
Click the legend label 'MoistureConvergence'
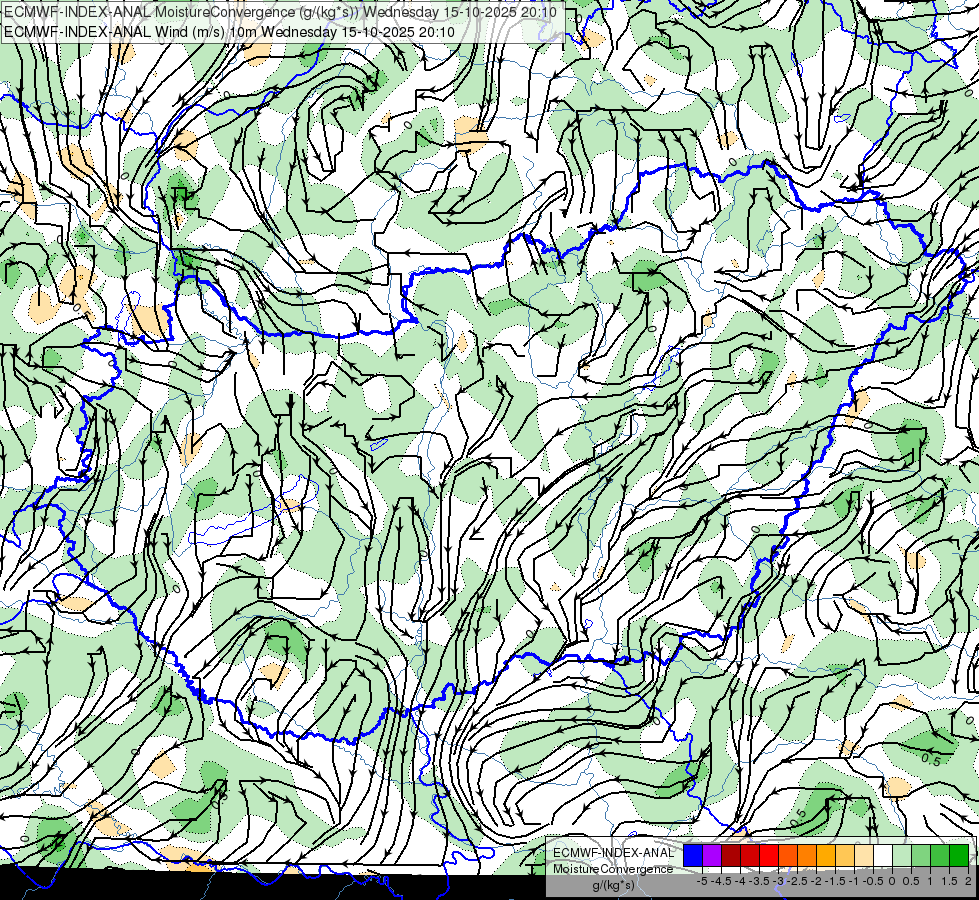point(613,869)
